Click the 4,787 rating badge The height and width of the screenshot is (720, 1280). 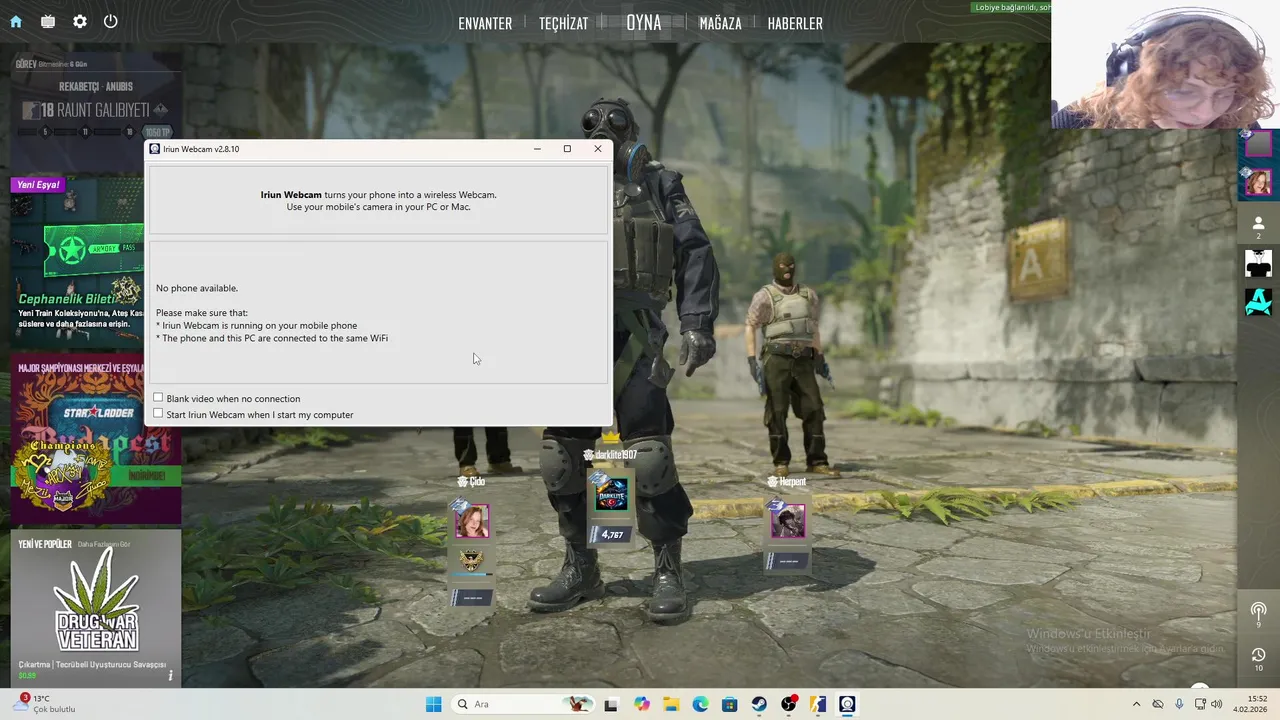(x=610, y=535)
